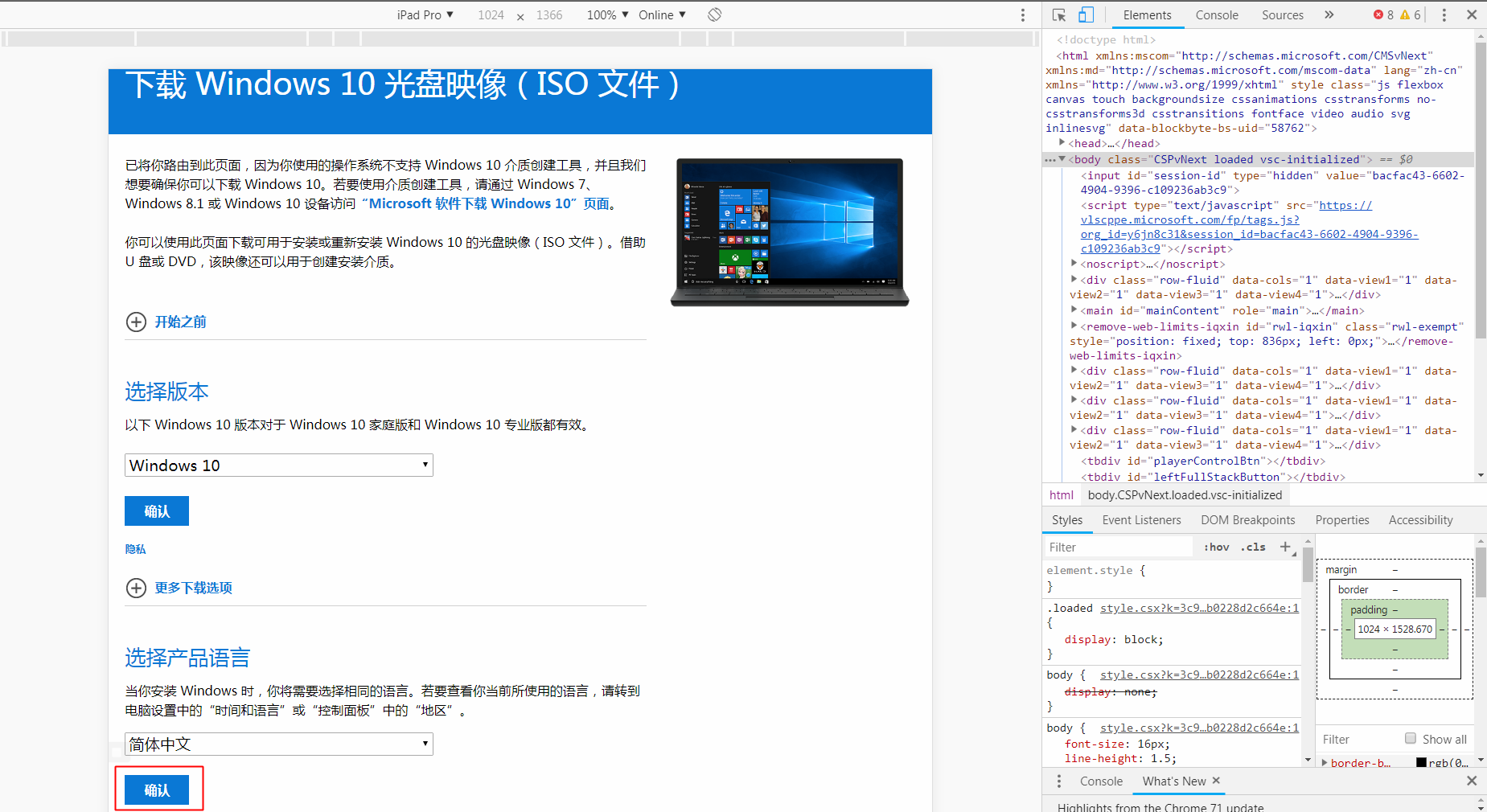Click the yellow warning count icon
Image resolution: width=1487 pixels, height=812 pixels.
click(x=1405, y=14)
